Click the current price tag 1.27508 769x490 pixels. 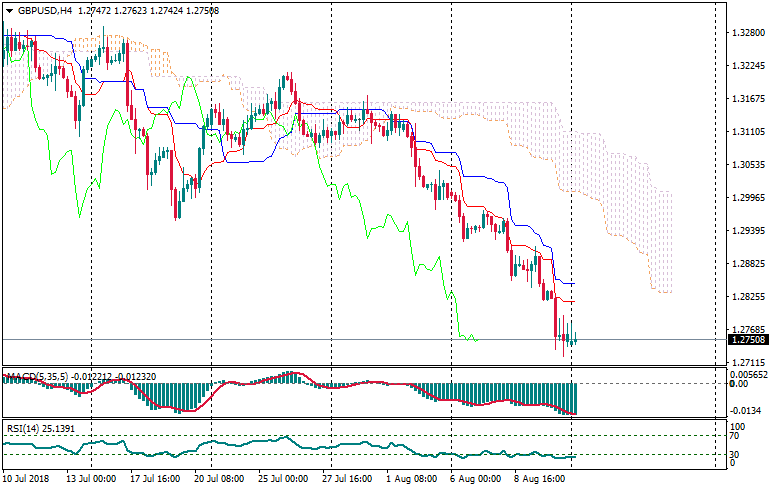[x=743, y=341]
